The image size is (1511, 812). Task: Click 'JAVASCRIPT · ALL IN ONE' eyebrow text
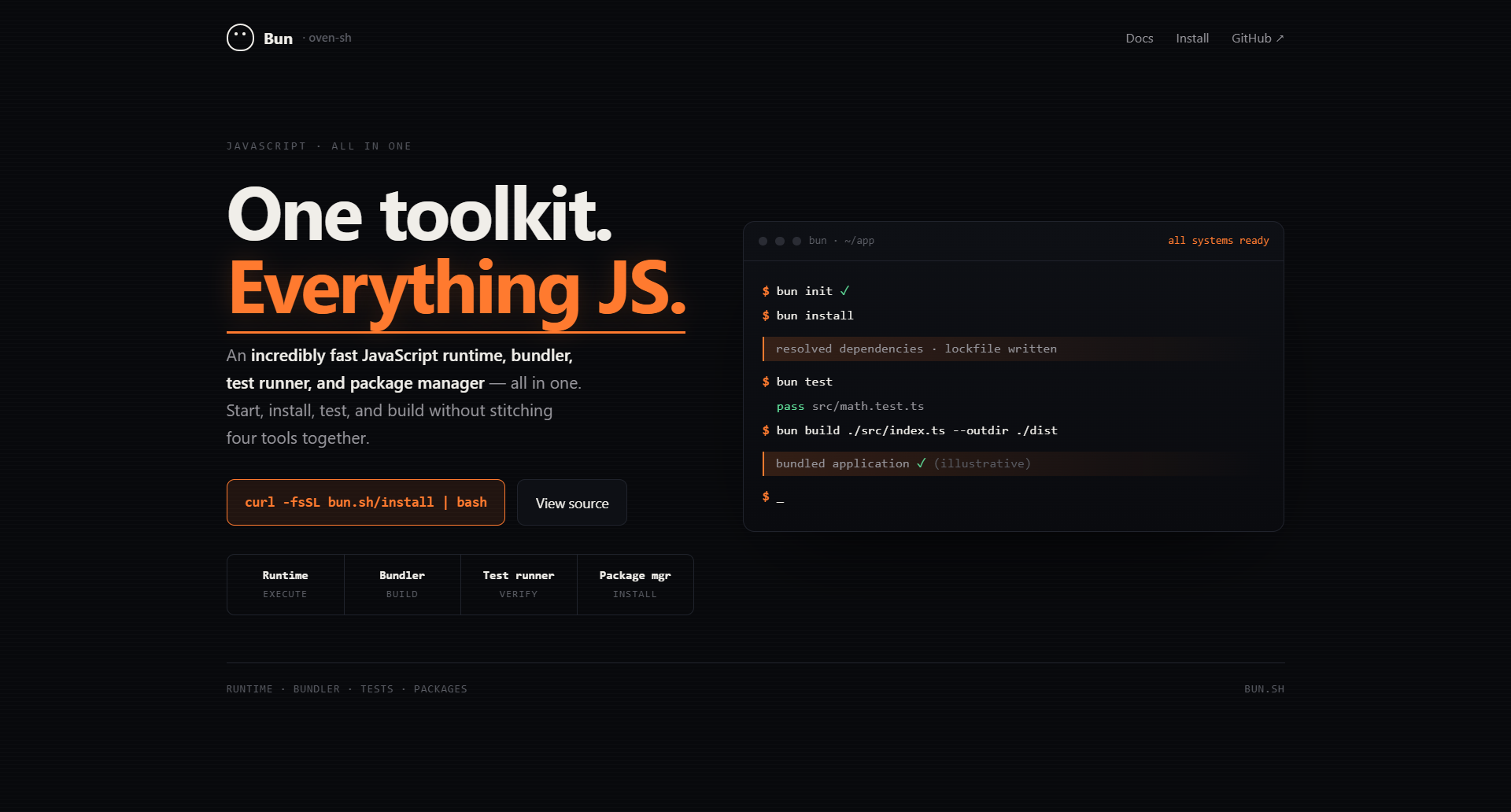[x=319, y=146]
